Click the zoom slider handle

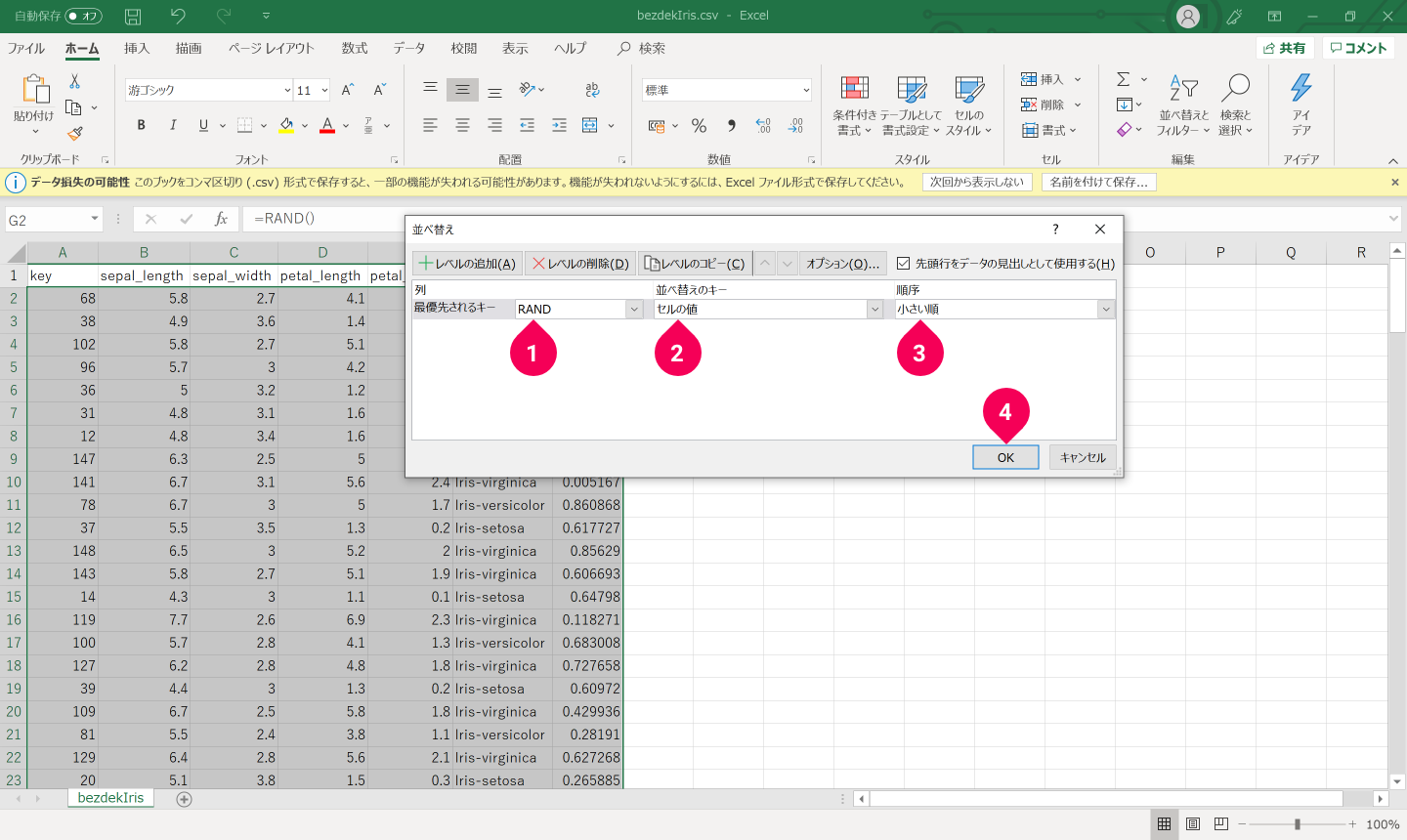point(1298,824)
